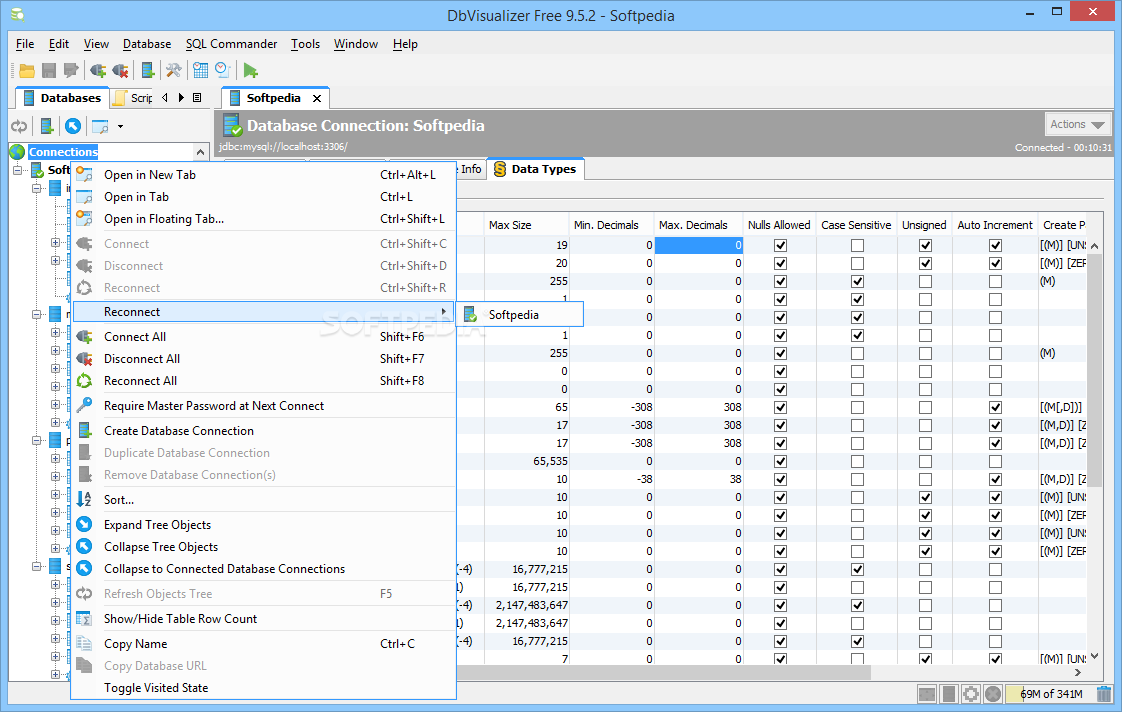This screenshot has width=1122, height=712.
Task: Choose Copy Name menu entry
Action: pos(263,644)
